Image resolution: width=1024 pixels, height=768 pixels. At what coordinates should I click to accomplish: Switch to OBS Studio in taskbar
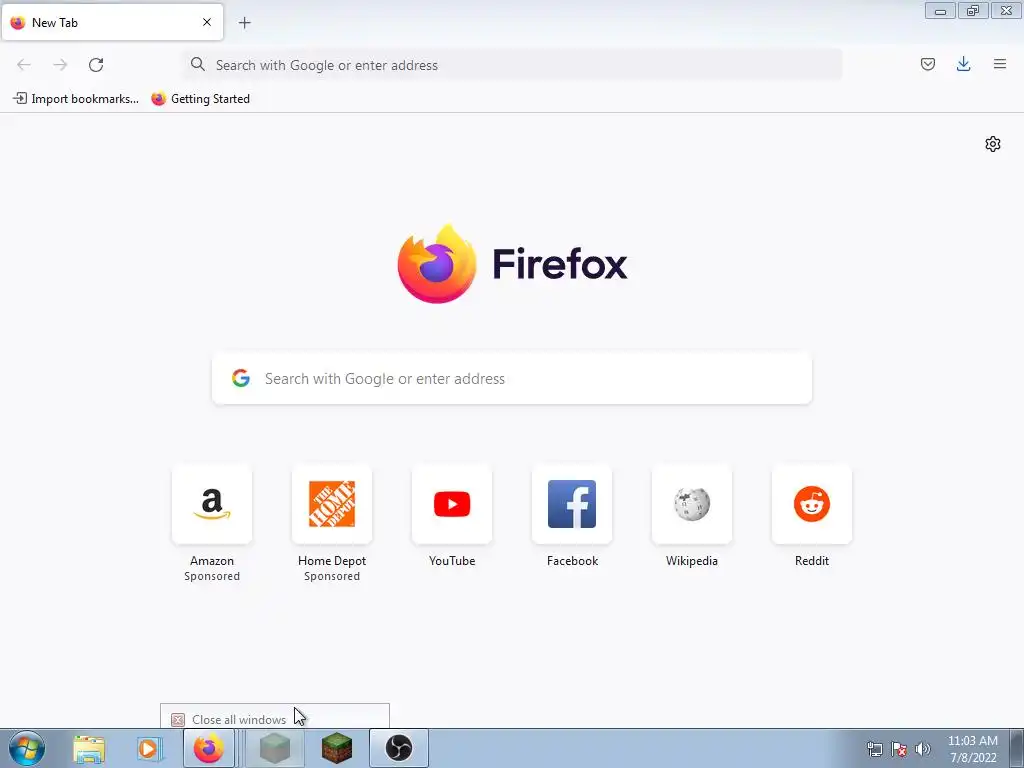(x=398, y=748)
